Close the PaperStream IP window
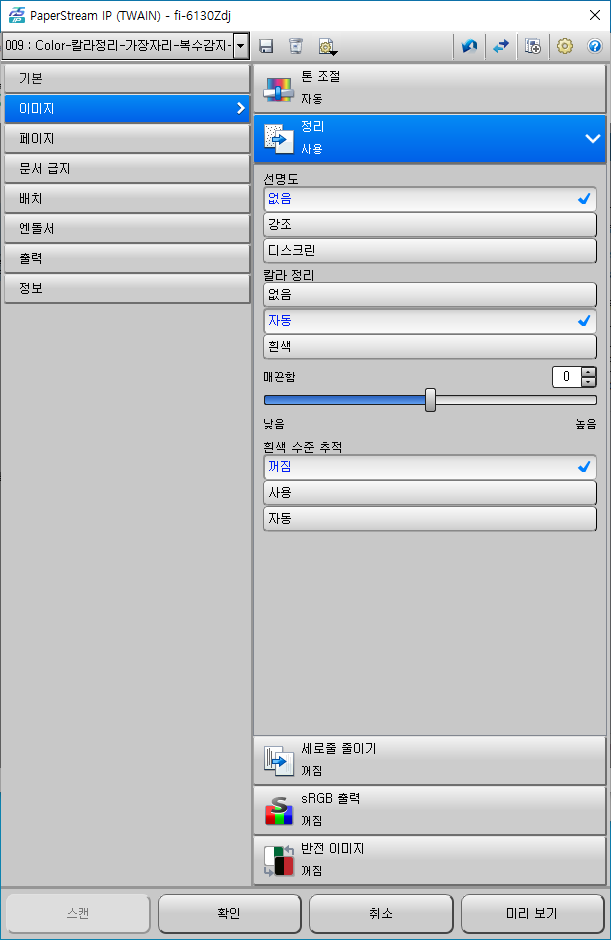The width and height of the screenshot is (611, 940). (x=594, y=15)
